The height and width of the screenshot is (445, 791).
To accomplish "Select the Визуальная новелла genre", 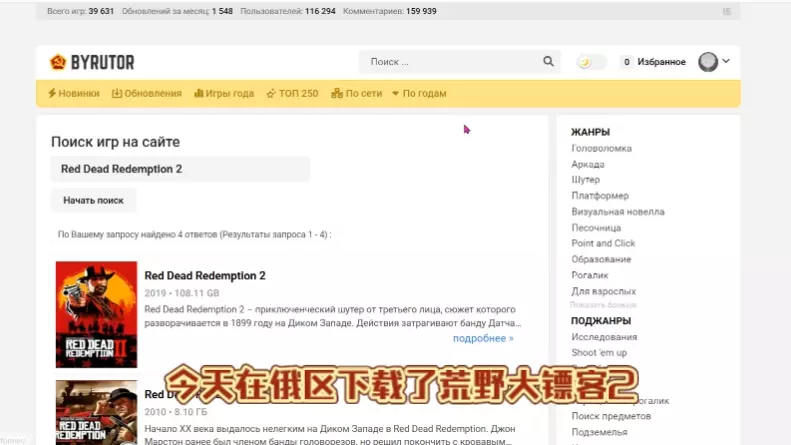I will [617, 211].
